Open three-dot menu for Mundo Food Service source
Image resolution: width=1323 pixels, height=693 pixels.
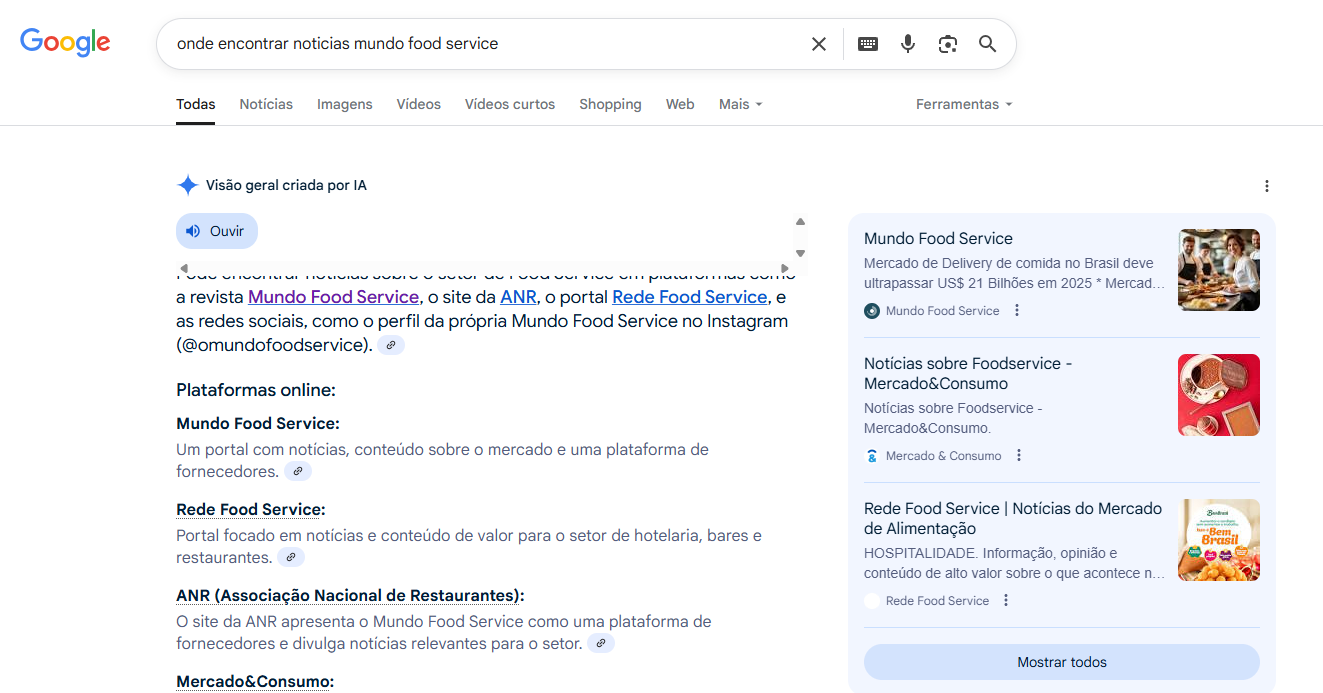[1017, 310]
